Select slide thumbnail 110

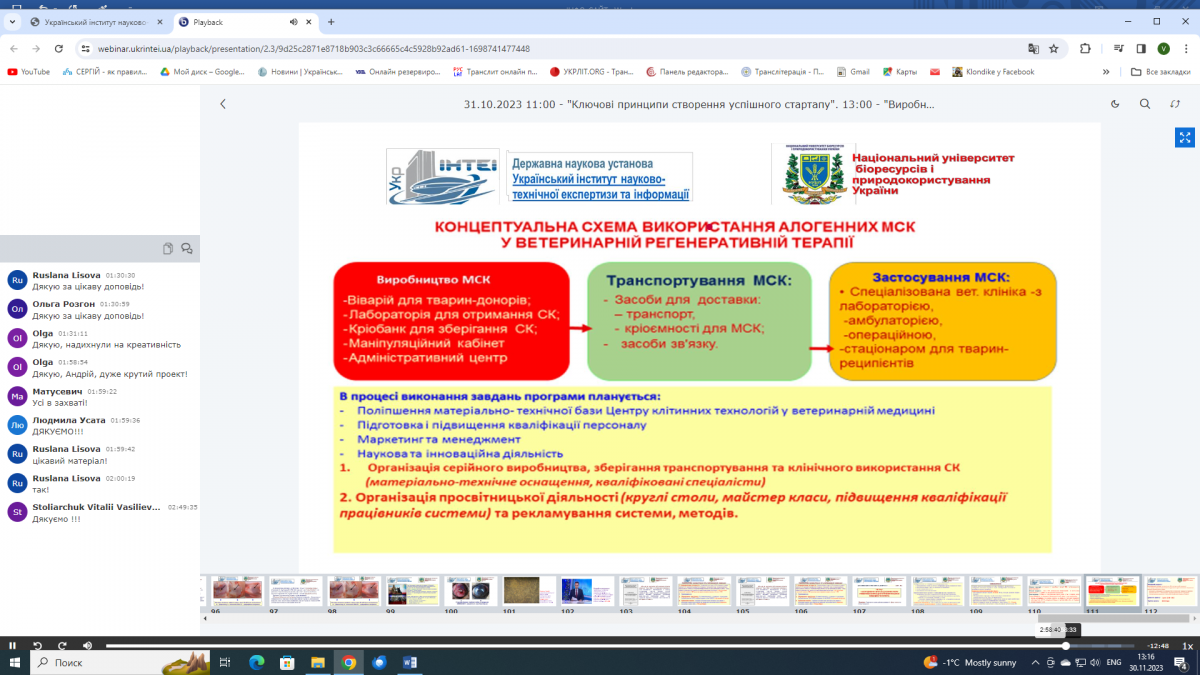[1053, 591]
